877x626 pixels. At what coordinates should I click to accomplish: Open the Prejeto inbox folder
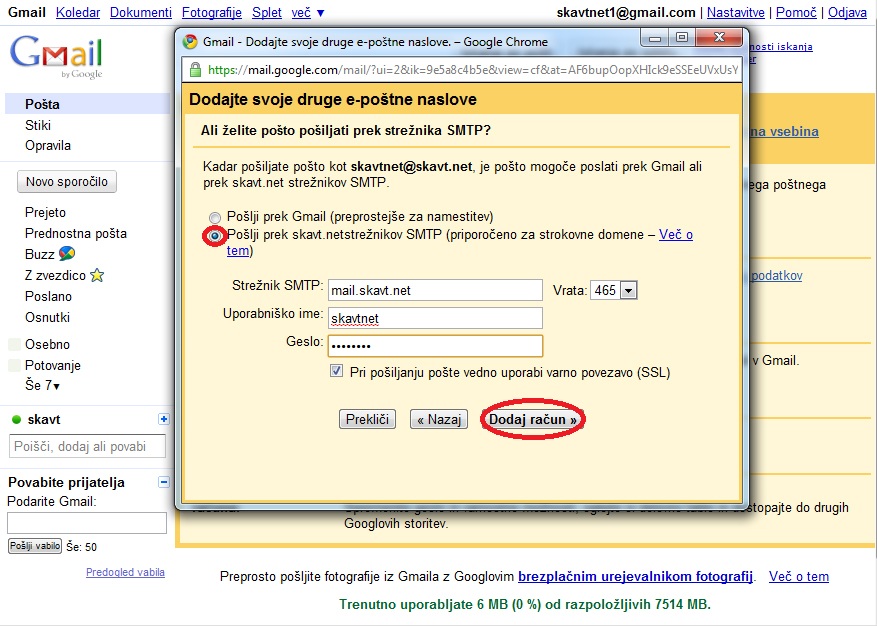pyautogui.click(x=45, y=213)
